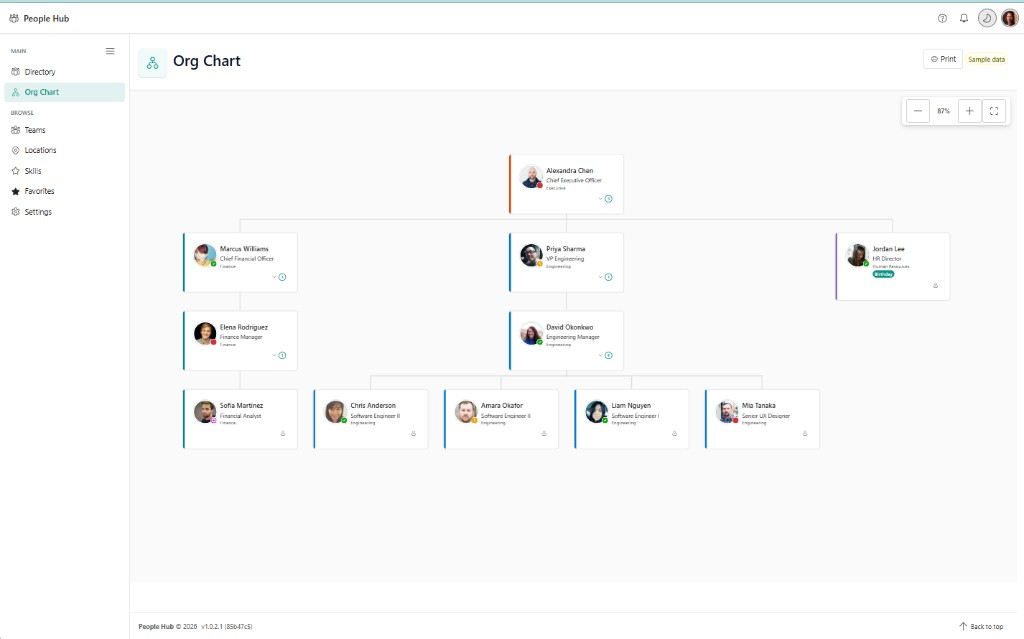Image resolution: width=1024 pixels, height=639 pixels.
Task: Open the help question mark icon
Action: coord(942,18)
